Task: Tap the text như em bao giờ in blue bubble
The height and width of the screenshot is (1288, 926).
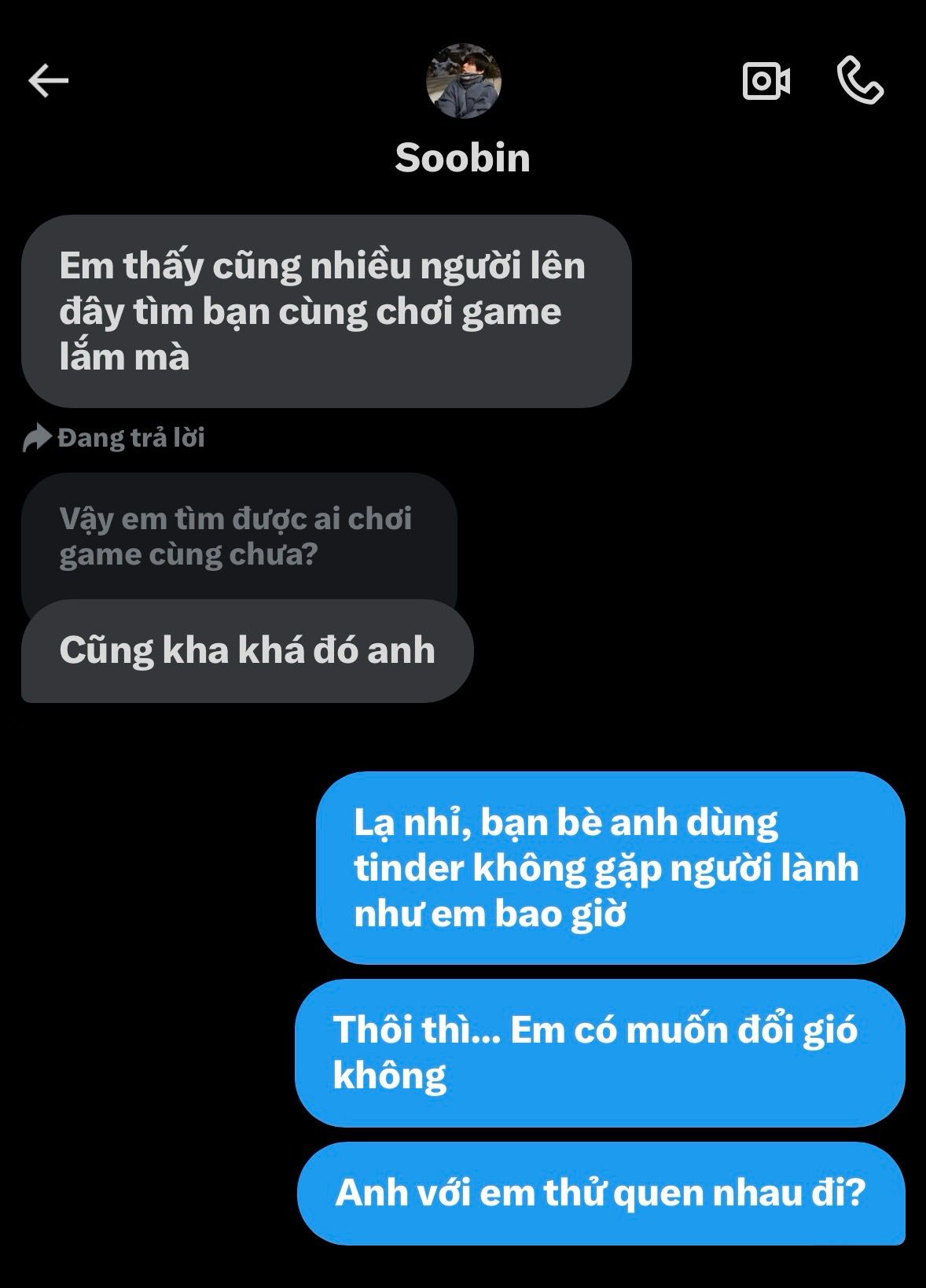Action: [490, 914]
